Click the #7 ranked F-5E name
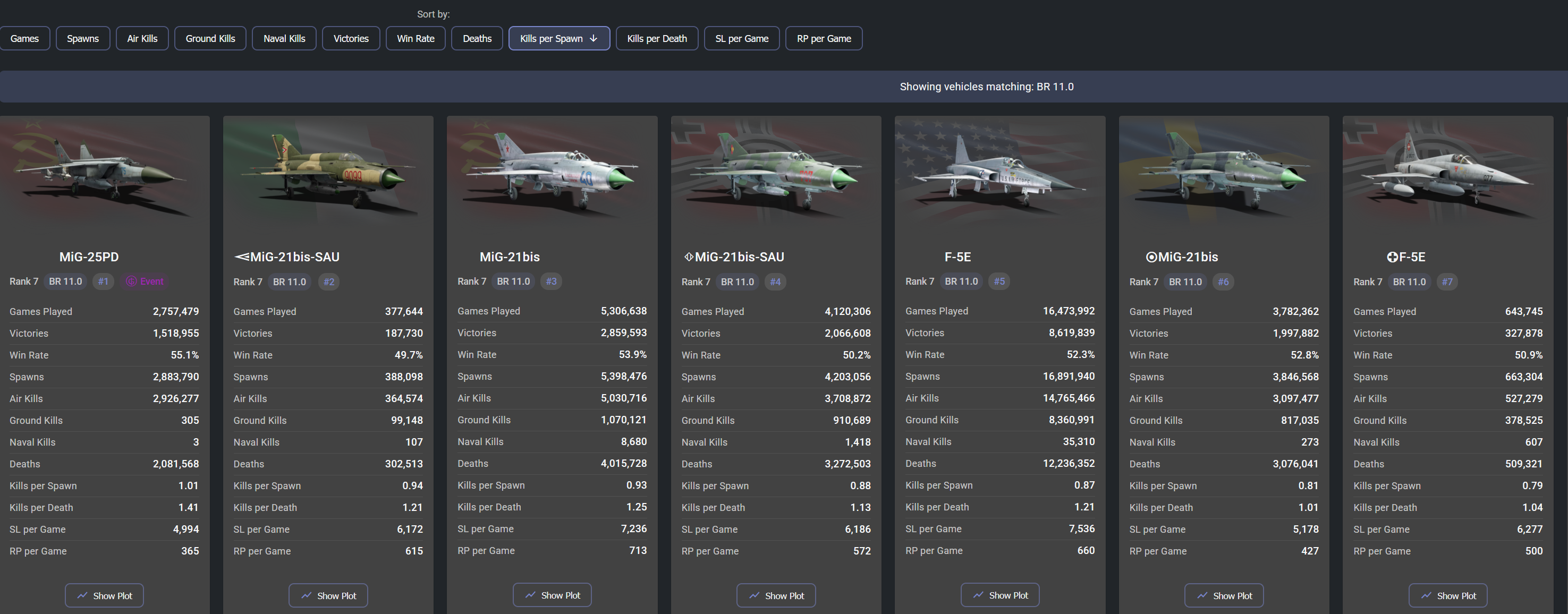The height and width of the screenshot is (614, 1568). coord(1406,257)
